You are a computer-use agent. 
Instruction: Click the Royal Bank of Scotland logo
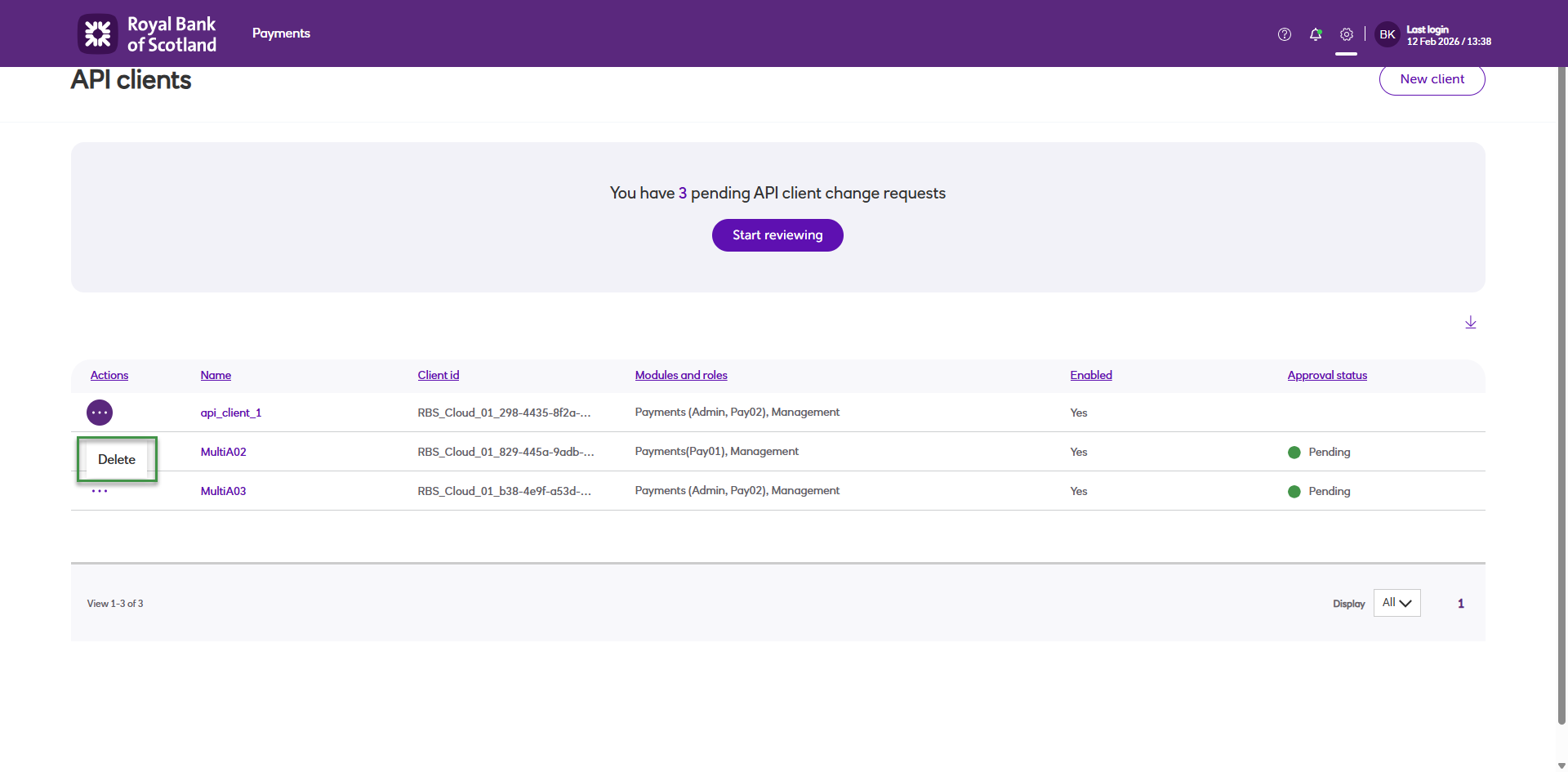pos(147,33)
